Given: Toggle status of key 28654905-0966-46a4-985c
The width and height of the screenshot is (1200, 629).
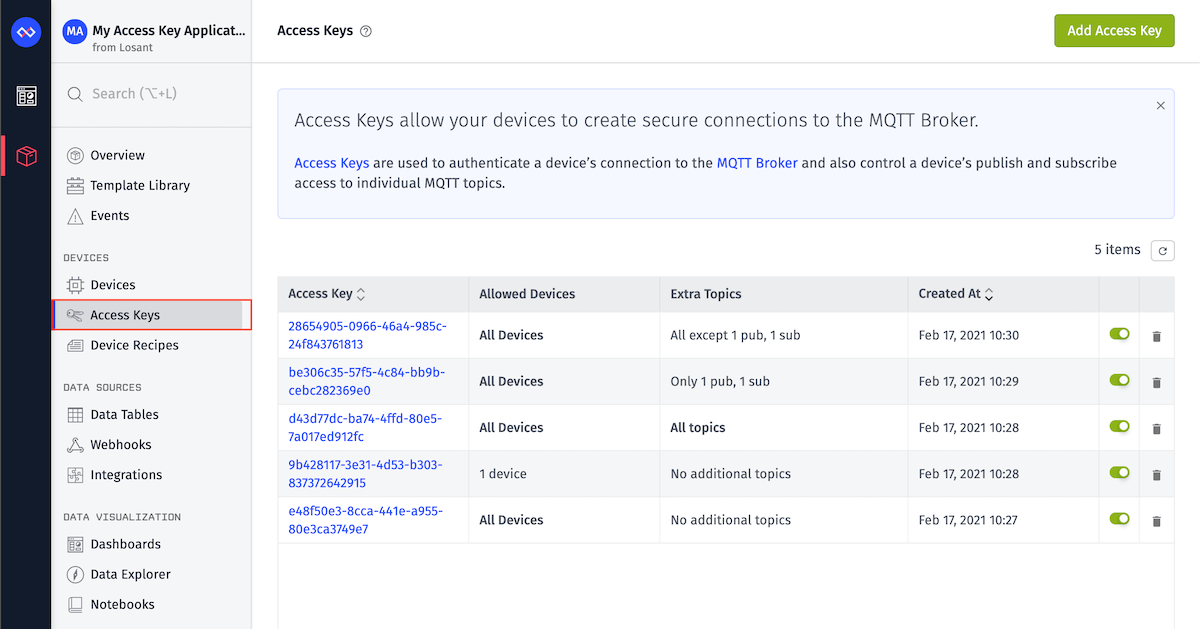Looking at the screenshot, I should [x=1119, y=334].
